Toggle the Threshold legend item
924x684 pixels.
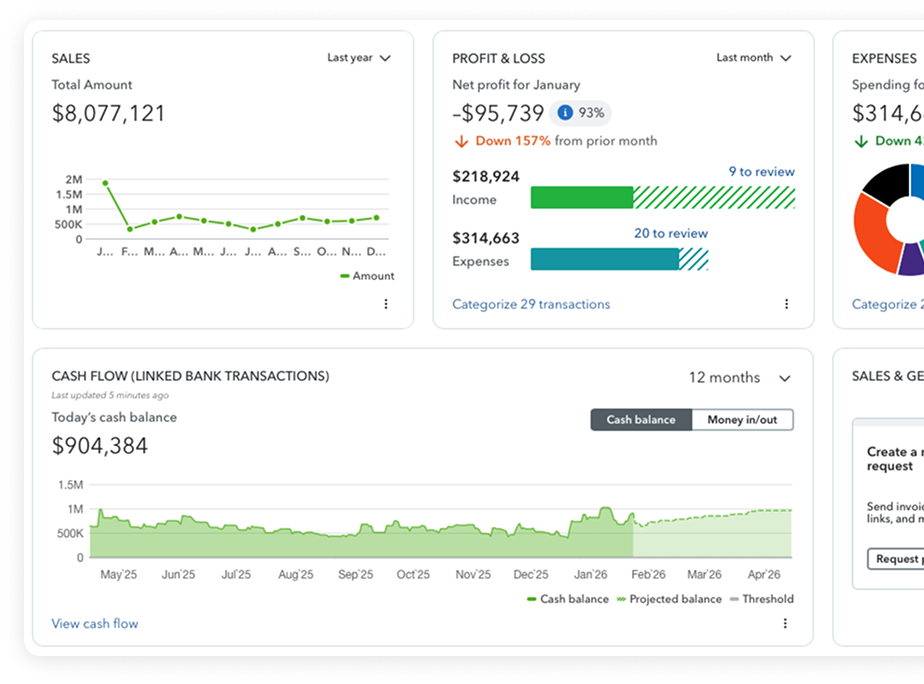pos(760,599)
